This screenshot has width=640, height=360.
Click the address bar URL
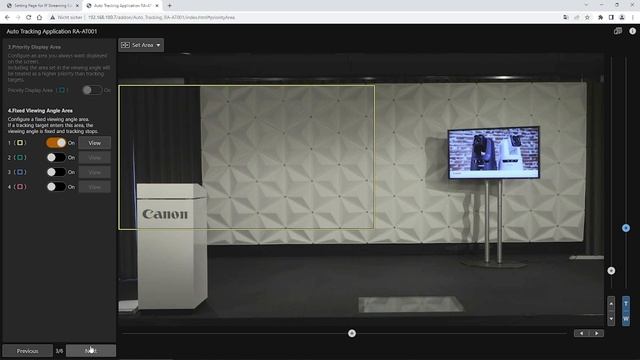tap(161, 18)
